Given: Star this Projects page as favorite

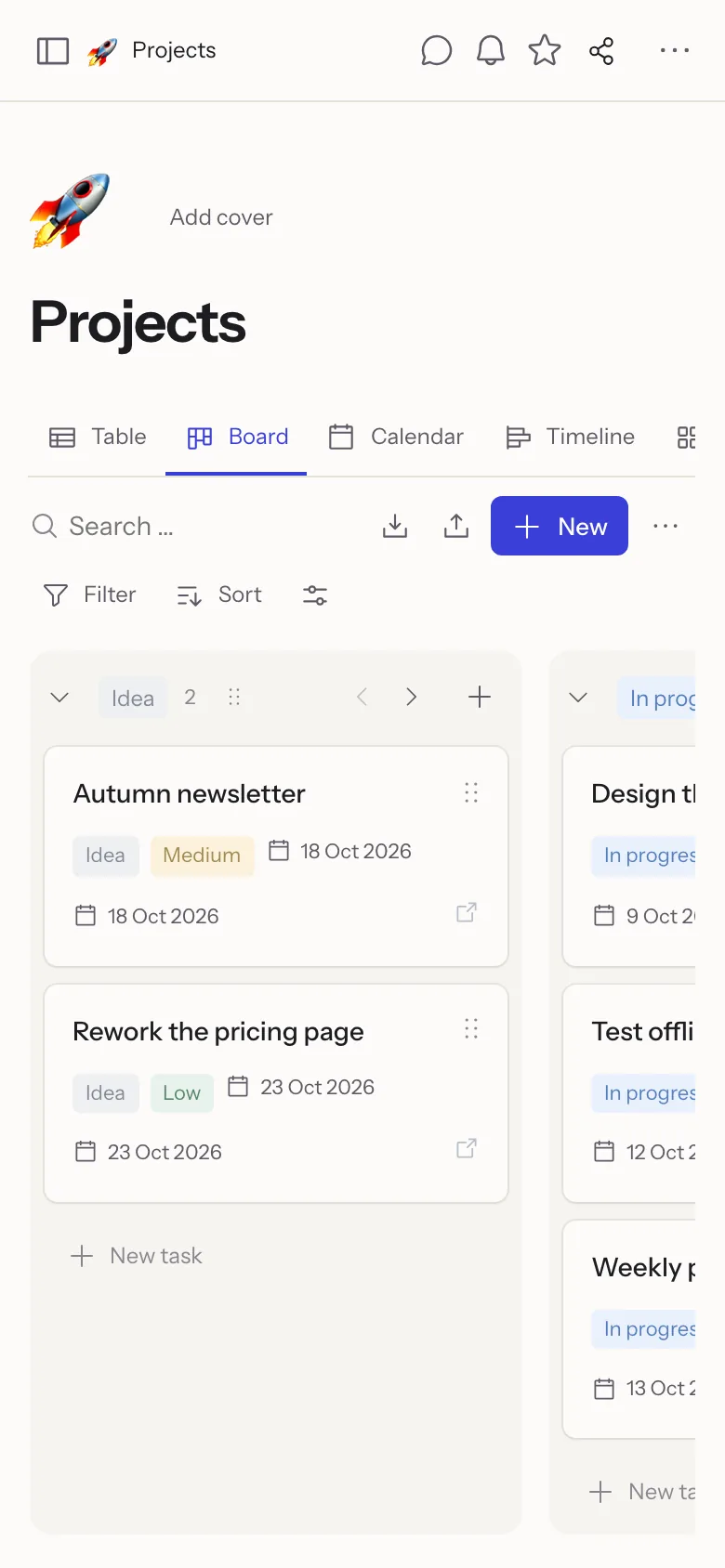Looking at the screenshot, I should (545, 50).
